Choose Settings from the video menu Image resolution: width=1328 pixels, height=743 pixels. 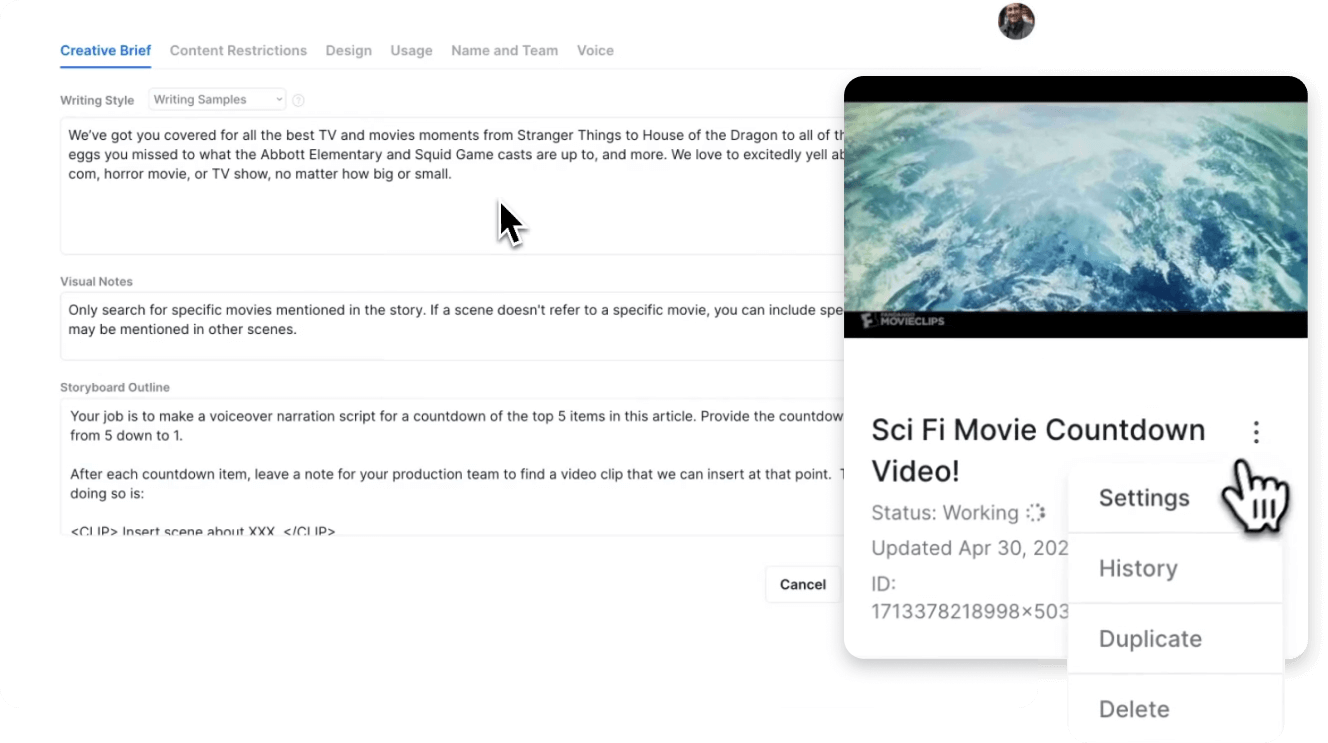click(x=1144, y=498)
